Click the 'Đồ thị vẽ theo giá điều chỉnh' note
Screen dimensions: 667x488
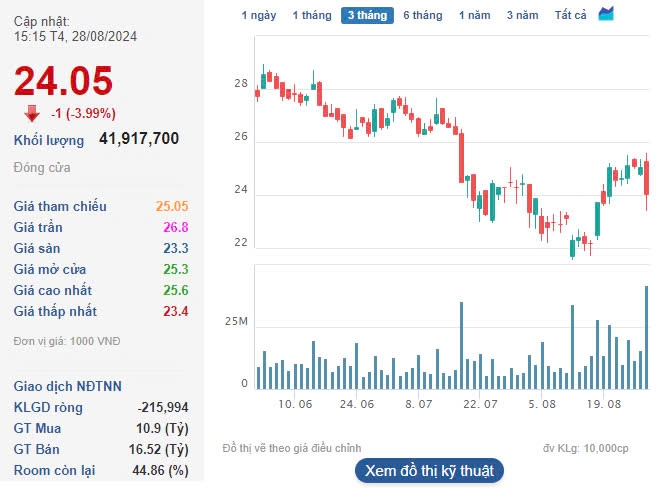[292, 448]
